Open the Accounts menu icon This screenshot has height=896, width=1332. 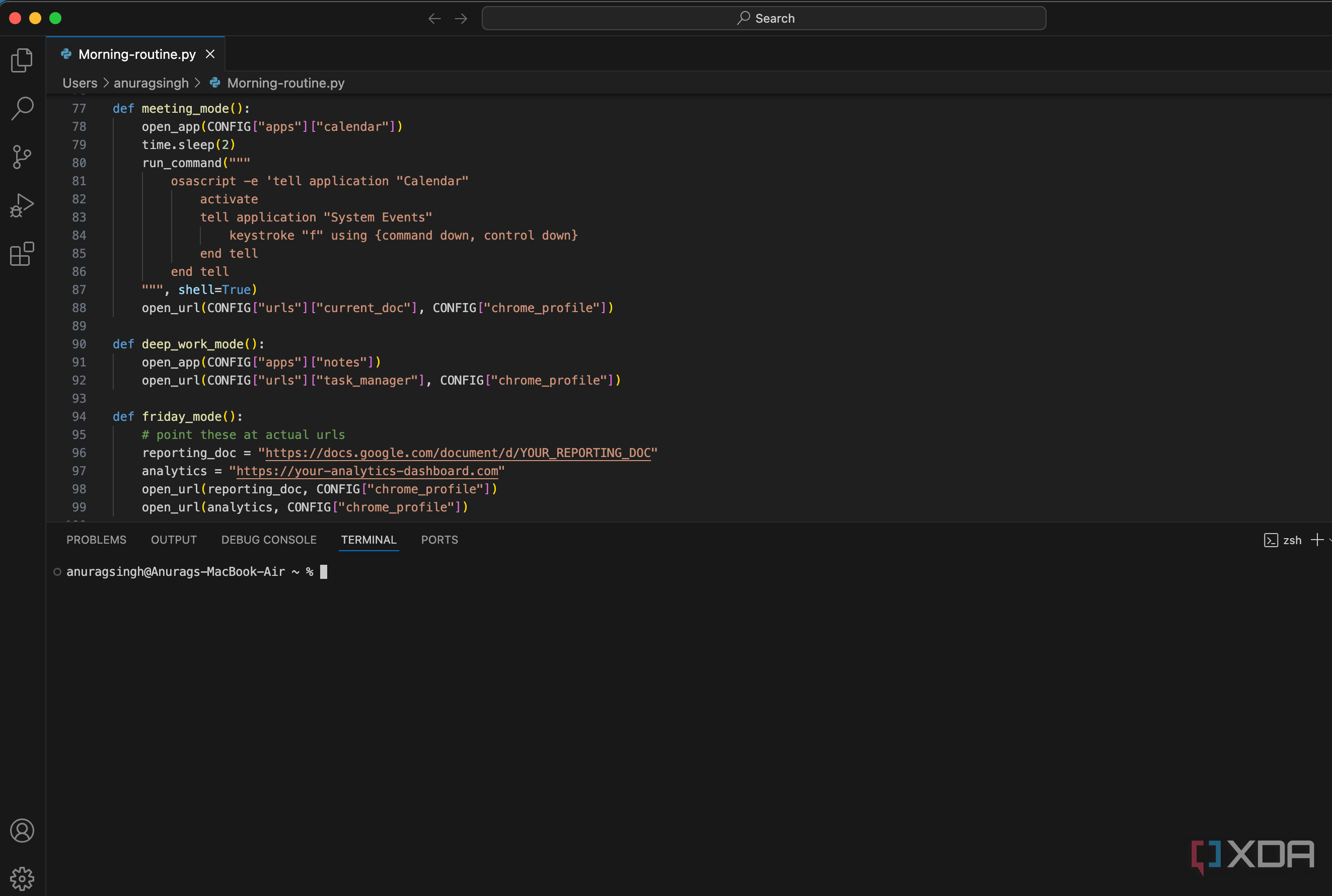[22, 830]
